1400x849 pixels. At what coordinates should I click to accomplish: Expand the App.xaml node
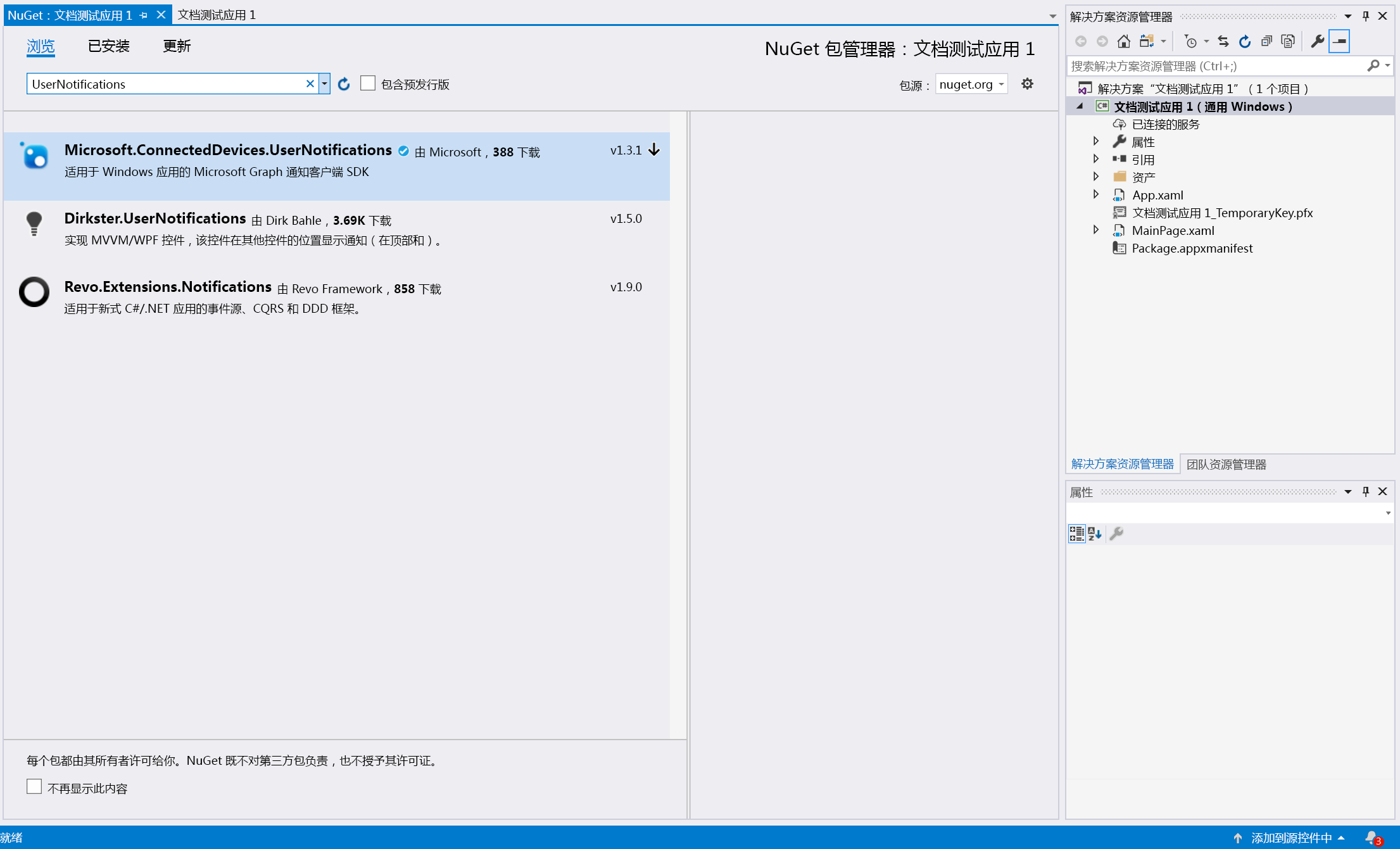pos(1096,194)
